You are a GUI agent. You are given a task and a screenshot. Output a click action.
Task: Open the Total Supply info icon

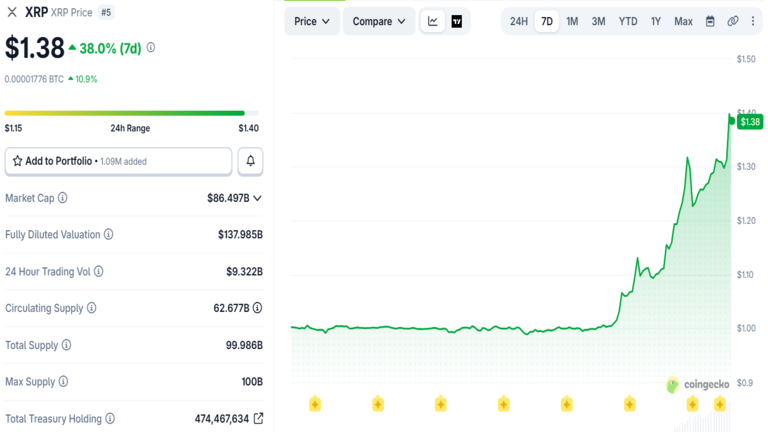coord(66,345)
